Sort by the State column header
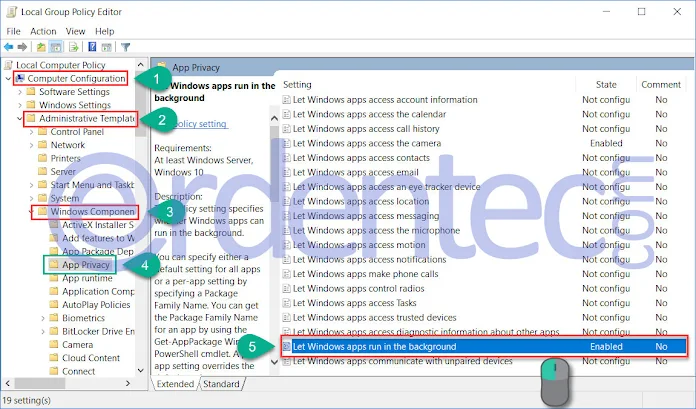 point(606,84)
